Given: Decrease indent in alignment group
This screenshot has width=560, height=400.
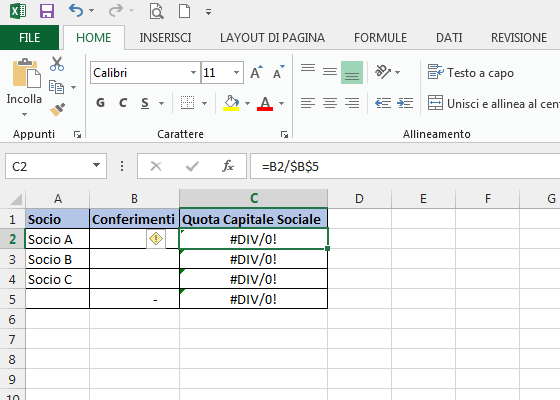Looking at the screenshot, I should pyautogui.click(x=383, y=104).
